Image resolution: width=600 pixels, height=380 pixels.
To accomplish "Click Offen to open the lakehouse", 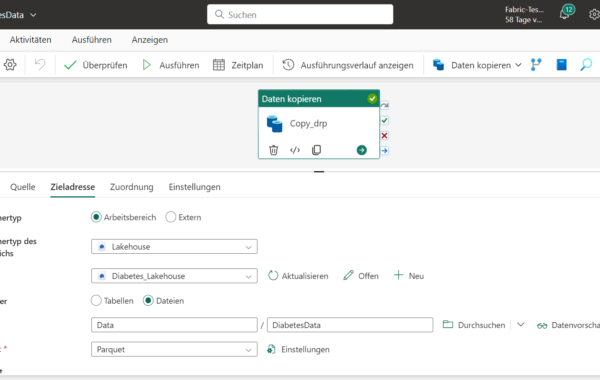I will [x=361, y=276].
